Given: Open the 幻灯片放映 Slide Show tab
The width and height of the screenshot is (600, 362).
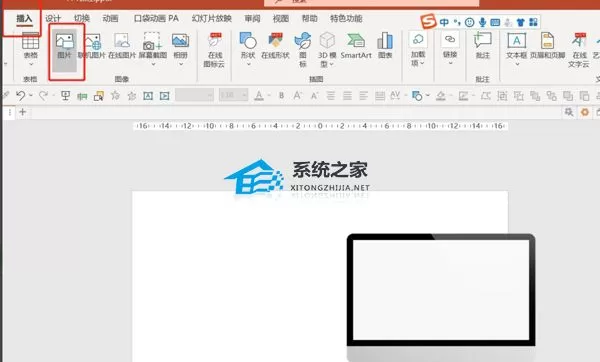Looking at the screenshot, I should [x=212, y=18].
